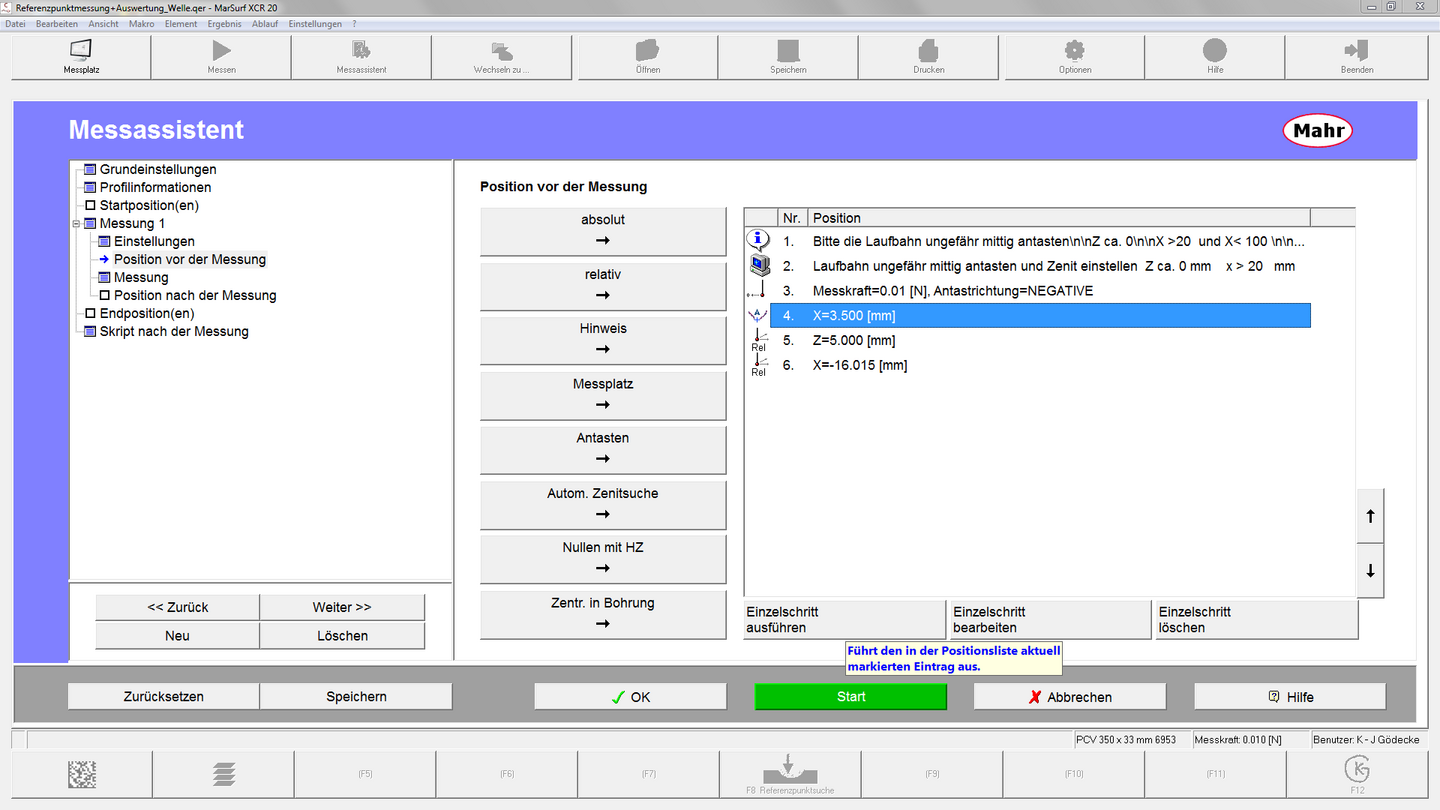Open the Makro menu
1440x810 pixels.
(141, 24)
